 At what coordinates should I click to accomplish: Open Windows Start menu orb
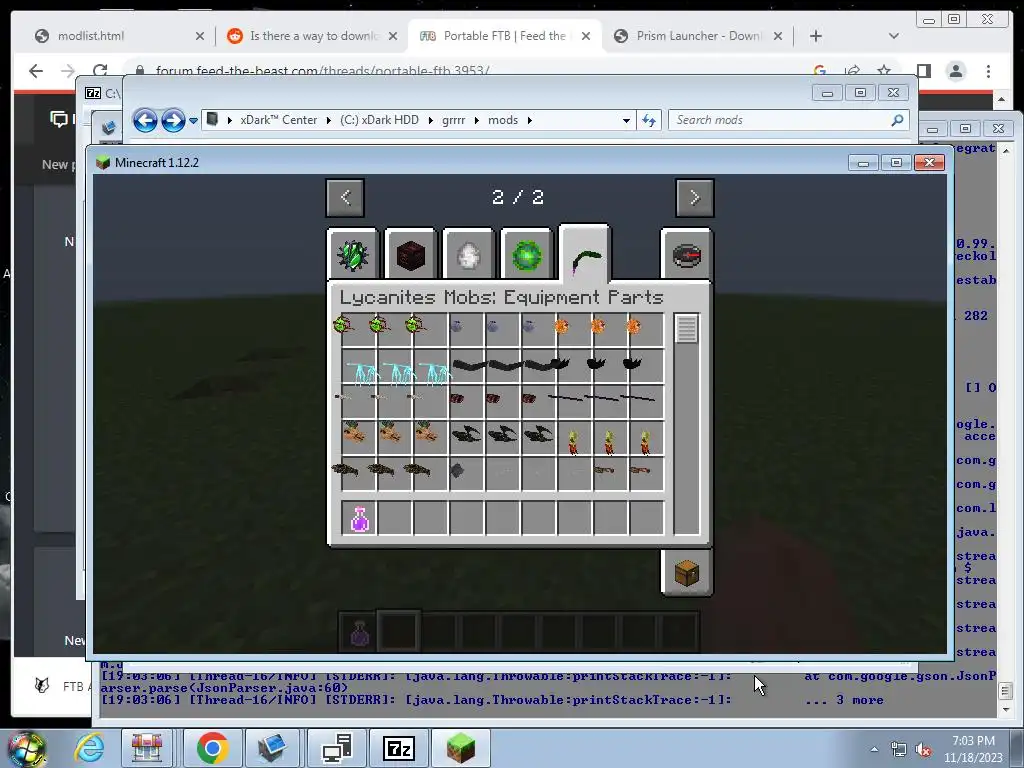coord(26,749)
